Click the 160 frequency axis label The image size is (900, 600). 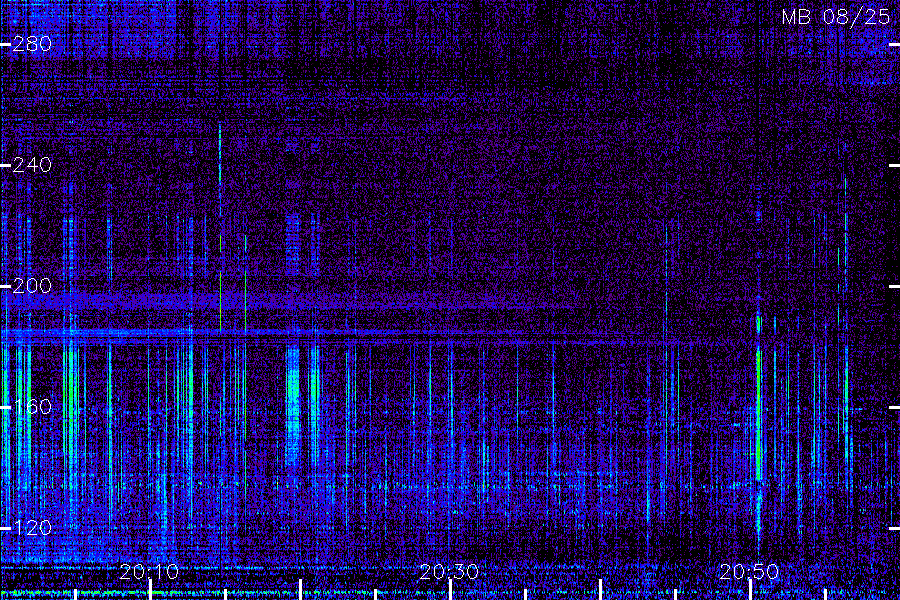click(32, 407)
